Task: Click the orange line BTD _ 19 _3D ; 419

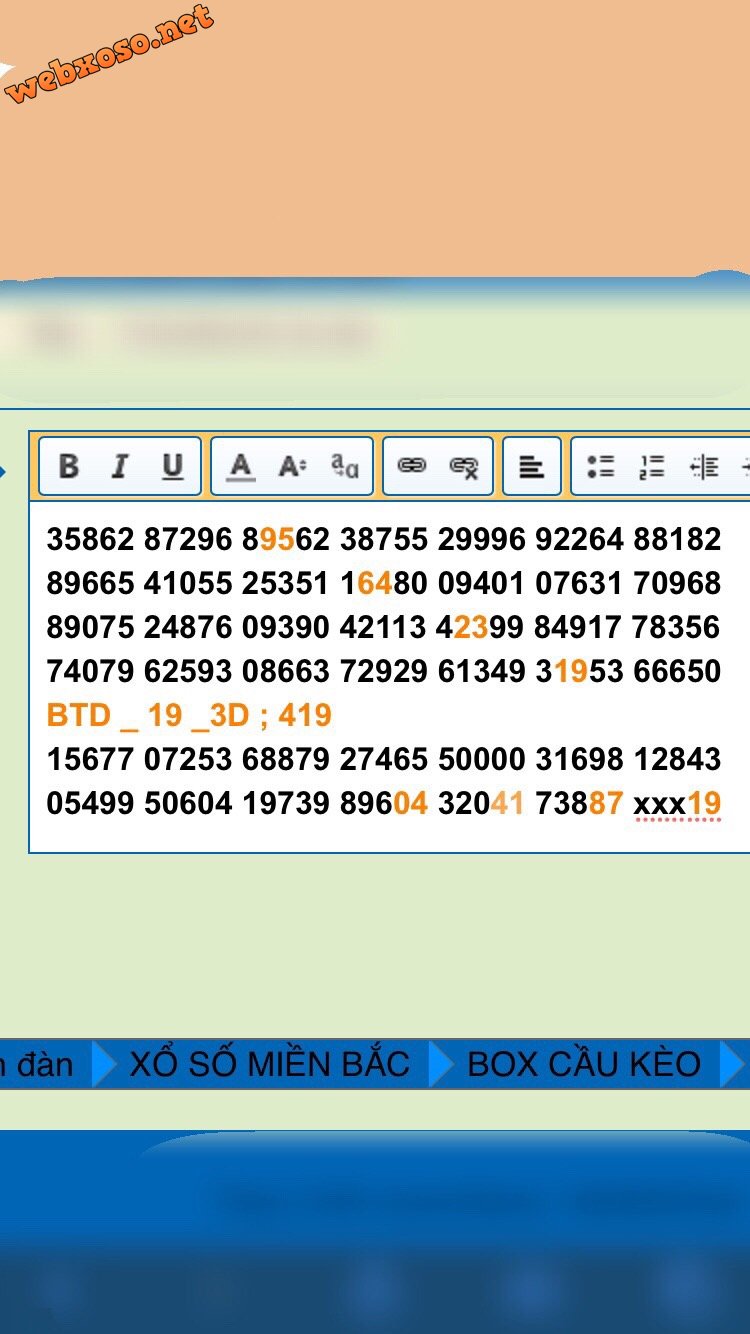Action: point(189,715)
